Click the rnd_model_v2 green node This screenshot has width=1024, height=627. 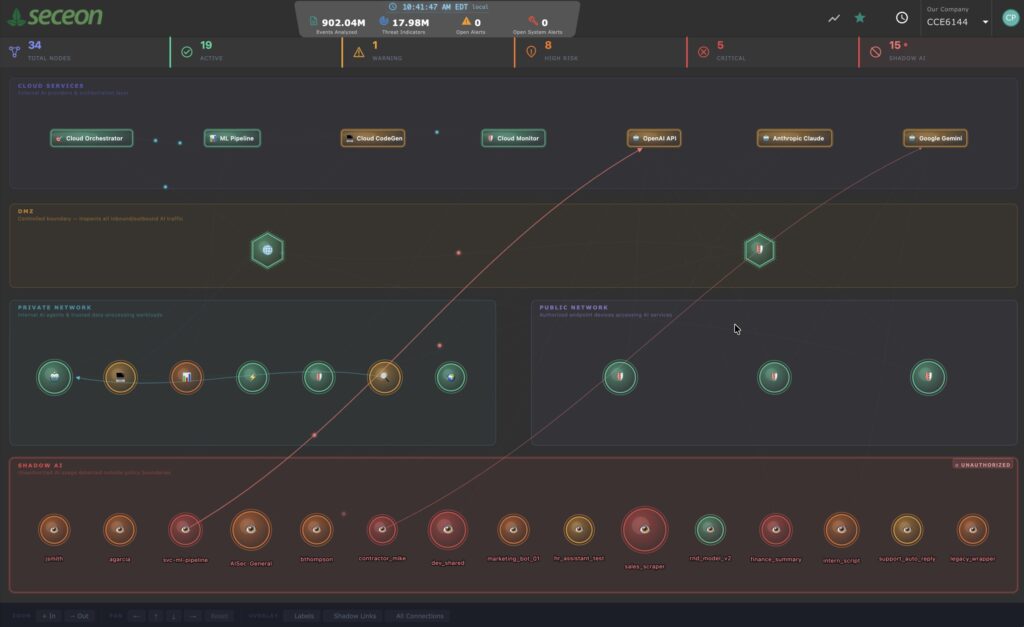[710, 530]
